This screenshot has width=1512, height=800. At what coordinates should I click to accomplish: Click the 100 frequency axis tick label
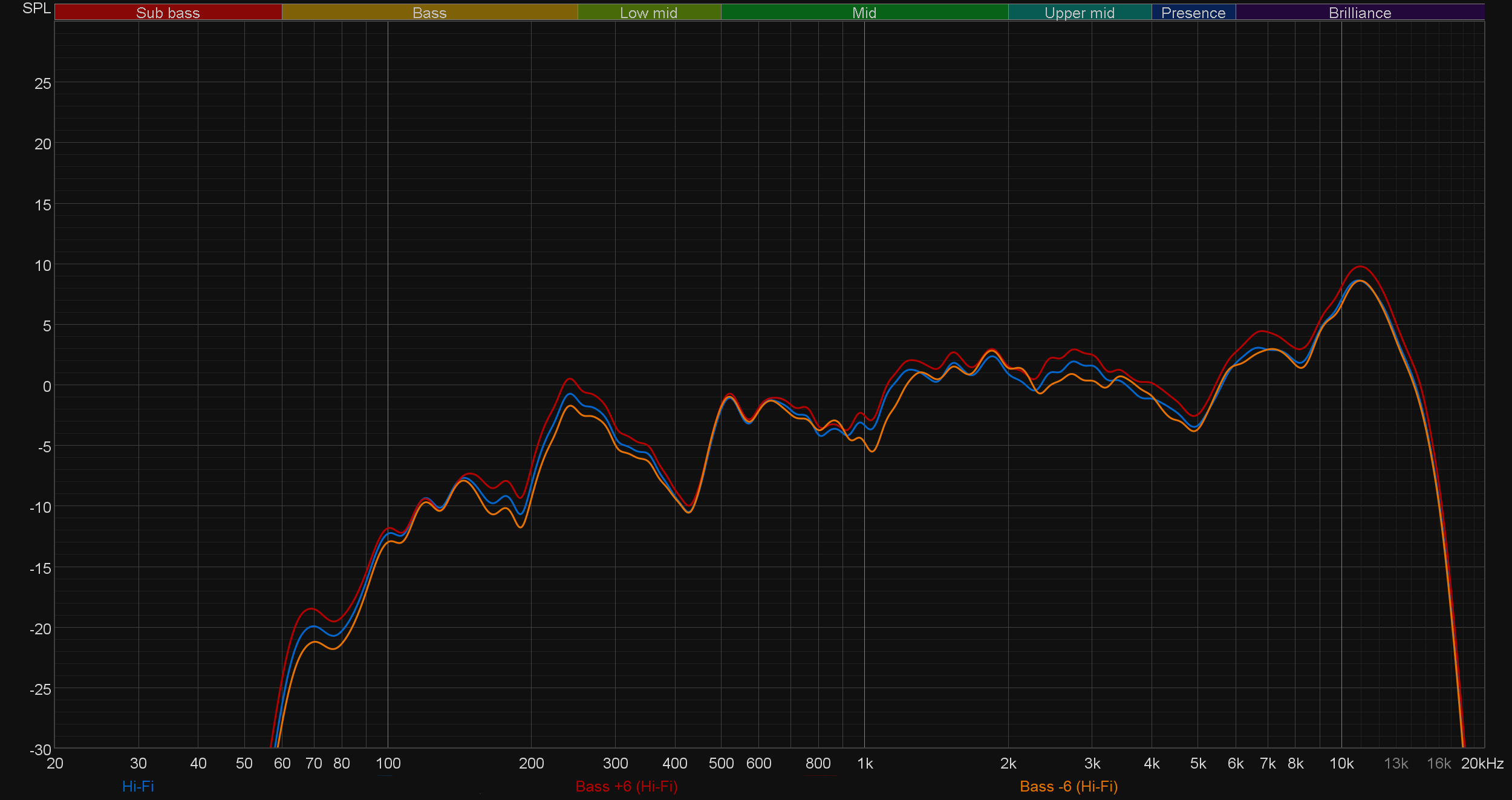(388, 763)
